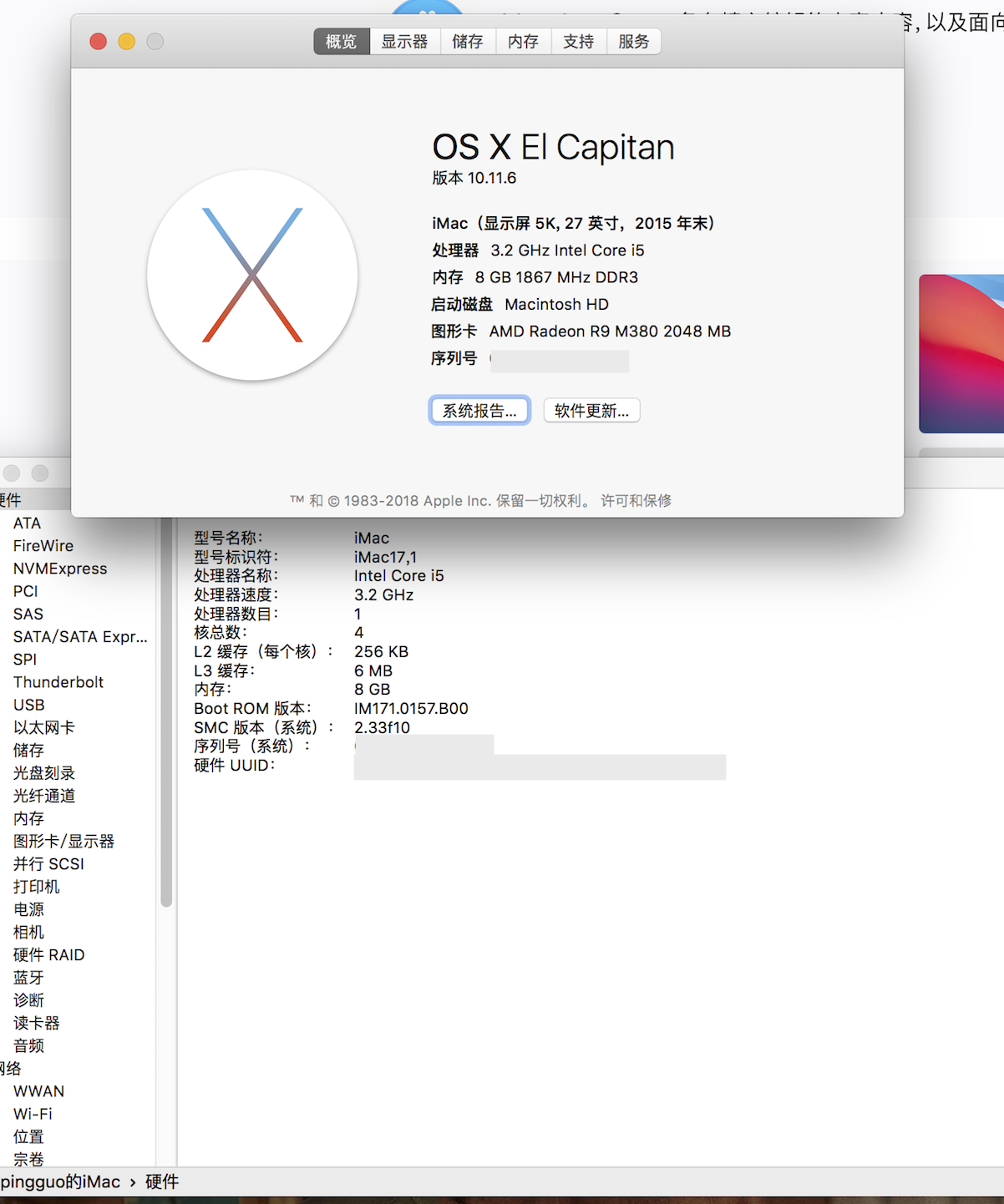Open the 服务 tab
The image size is (1004, 1204).
coord(633,42)
